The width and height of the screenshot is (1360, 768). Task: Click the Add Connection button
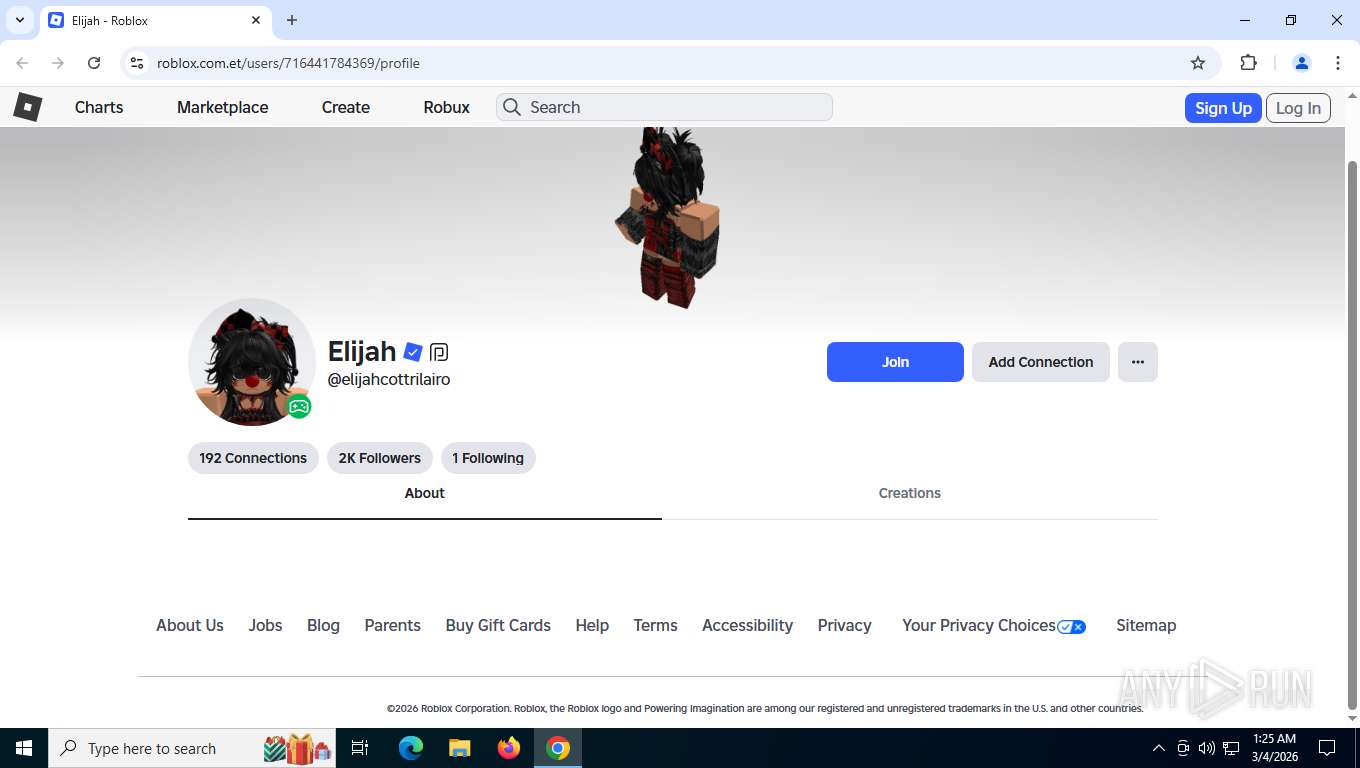(x=1041, y=362)
